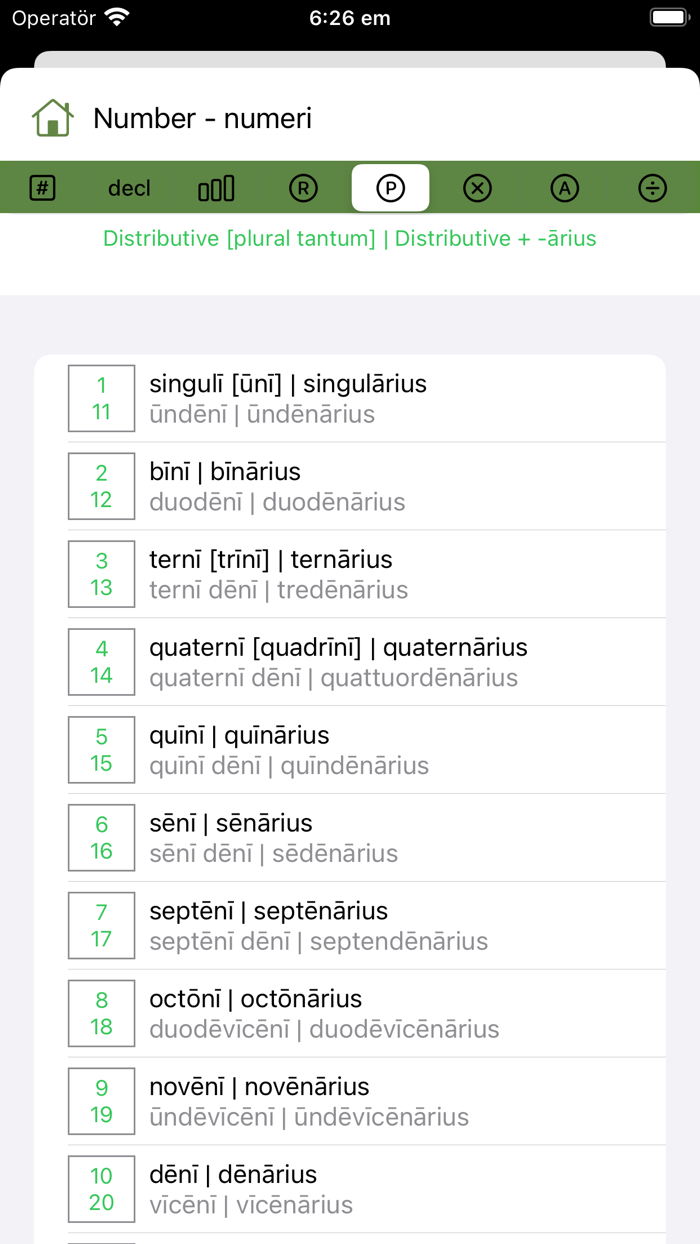Tap the 6:26 em clock display

349,17
